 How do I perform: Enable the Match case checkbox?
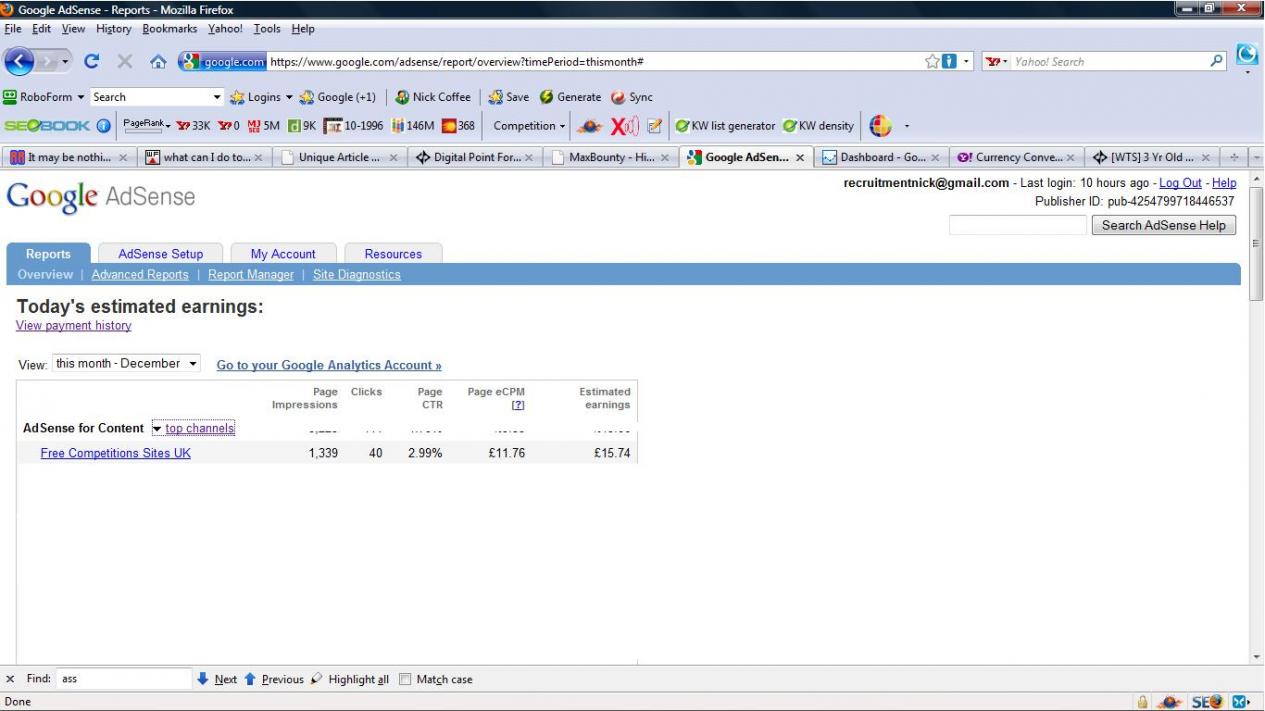pyautogui.click(x=405, y=679)
